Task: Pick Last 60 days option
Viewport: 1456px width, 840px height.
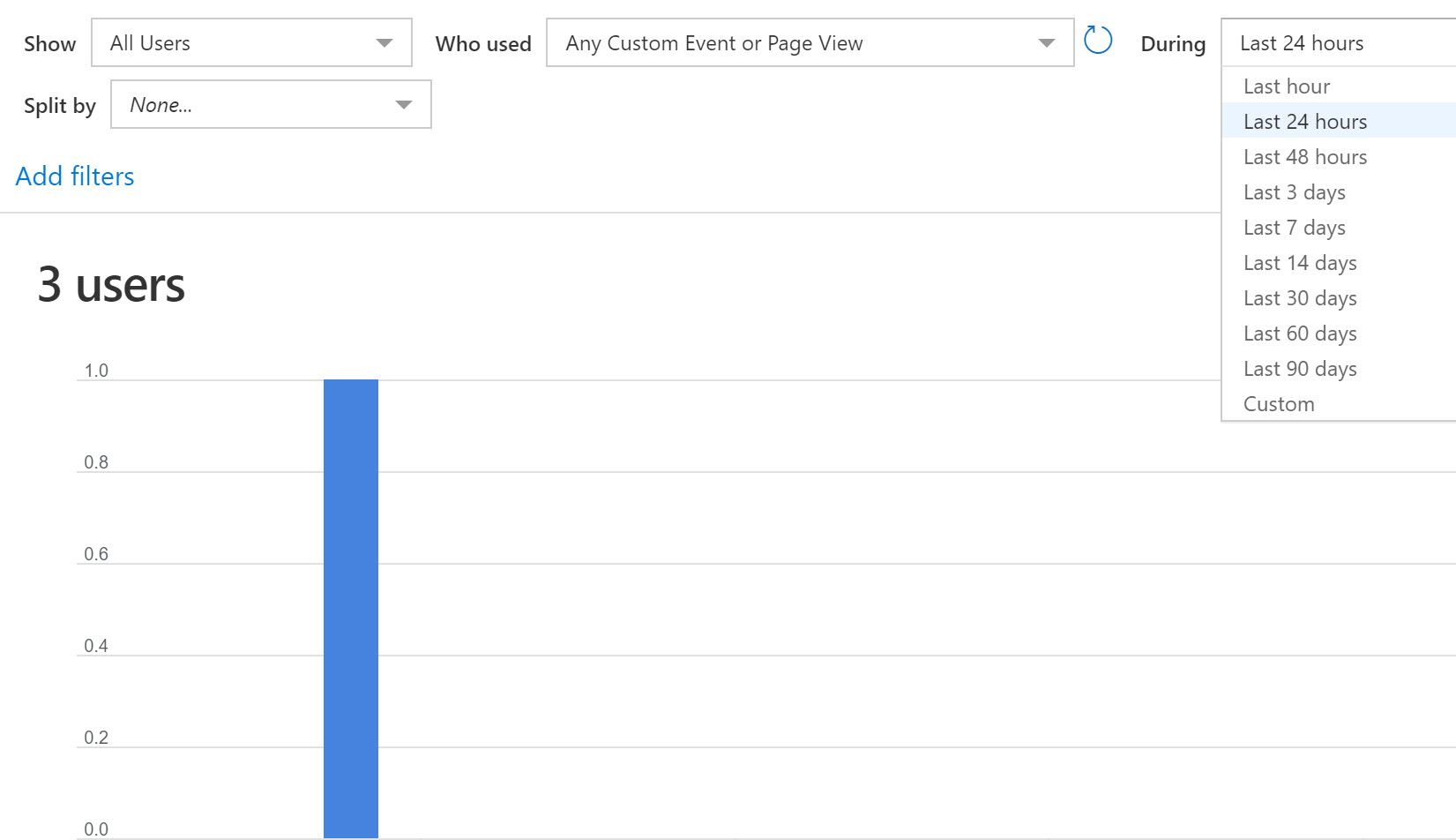Action: [1299, 333]
